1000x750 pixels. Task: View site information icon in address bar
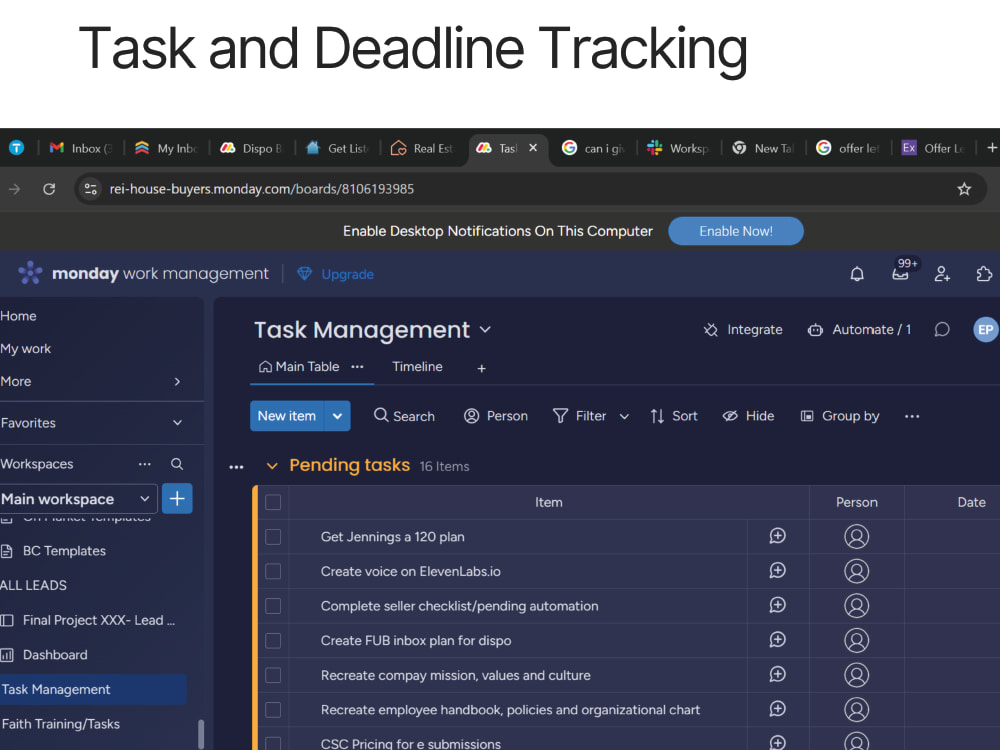coord(91,189)
